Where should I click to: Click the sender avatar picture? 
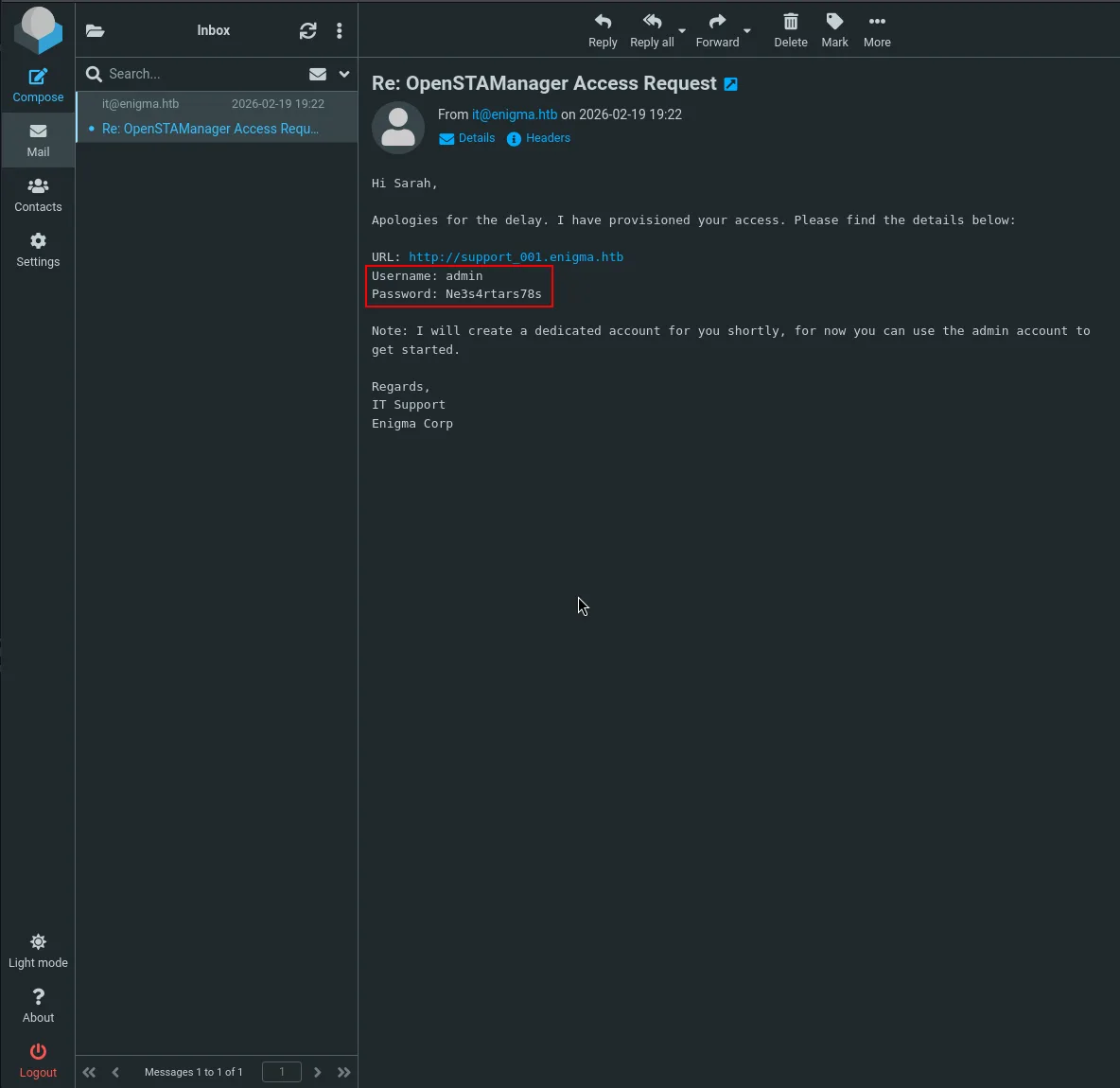click(x=398, y=128)
